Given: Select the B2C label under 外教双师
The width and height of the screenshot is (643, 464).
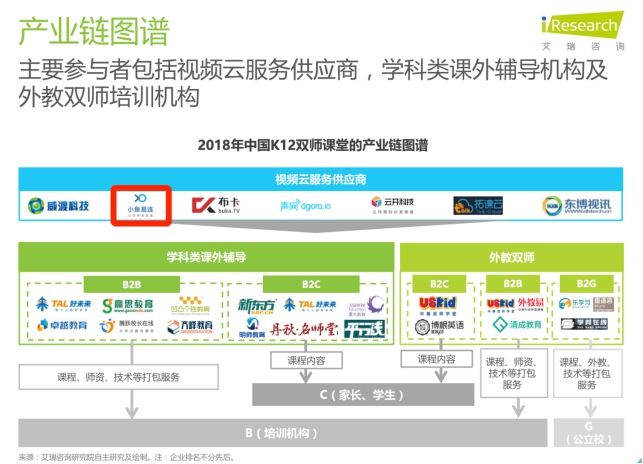Looking at the screenshot, I should pyautogui.click(x=439, y=283).
